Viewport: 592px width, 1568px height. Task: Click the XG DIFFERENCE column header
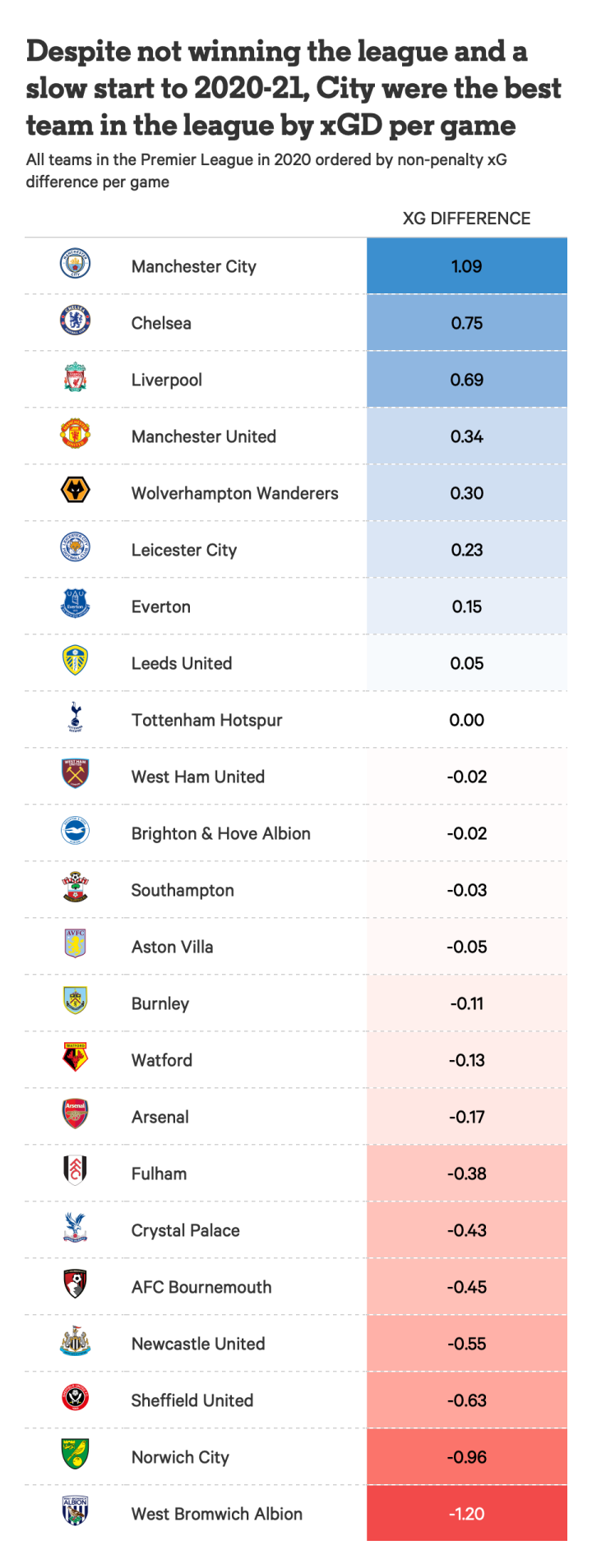click(x=466, y=219)
